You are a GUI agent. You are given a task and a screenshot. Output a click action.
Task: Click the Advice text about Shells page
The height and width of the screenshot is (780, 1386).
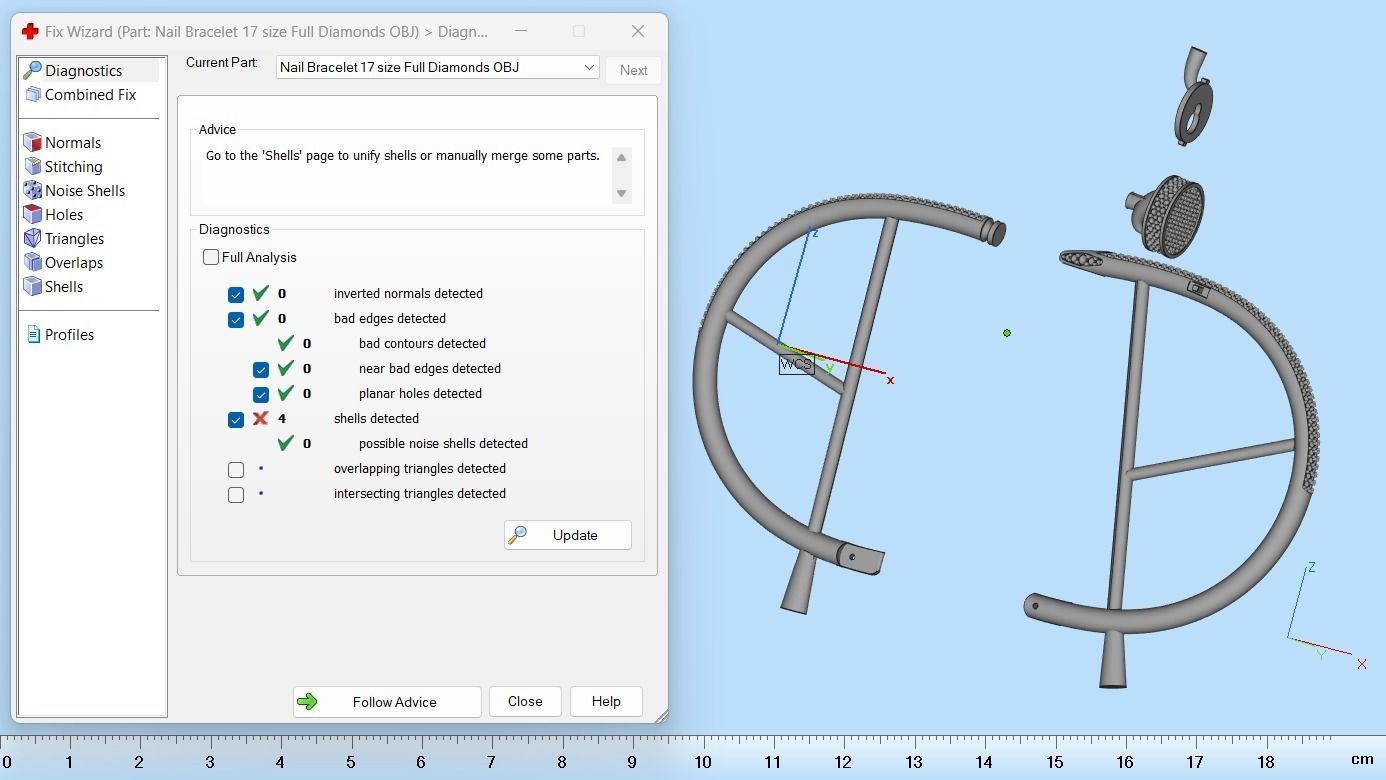(403, 156)
